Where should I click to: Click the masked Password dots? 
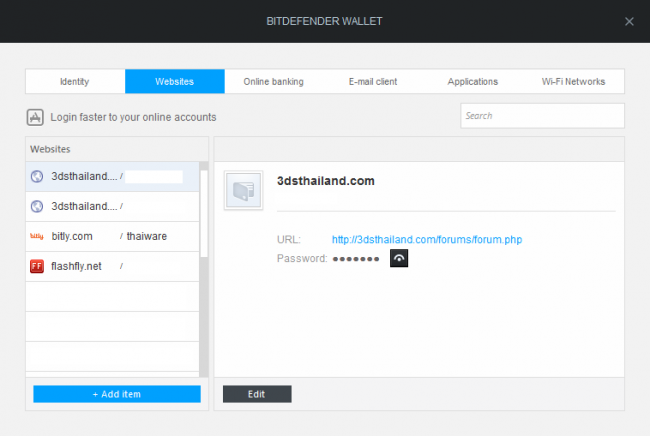click(x=356, y=259)
